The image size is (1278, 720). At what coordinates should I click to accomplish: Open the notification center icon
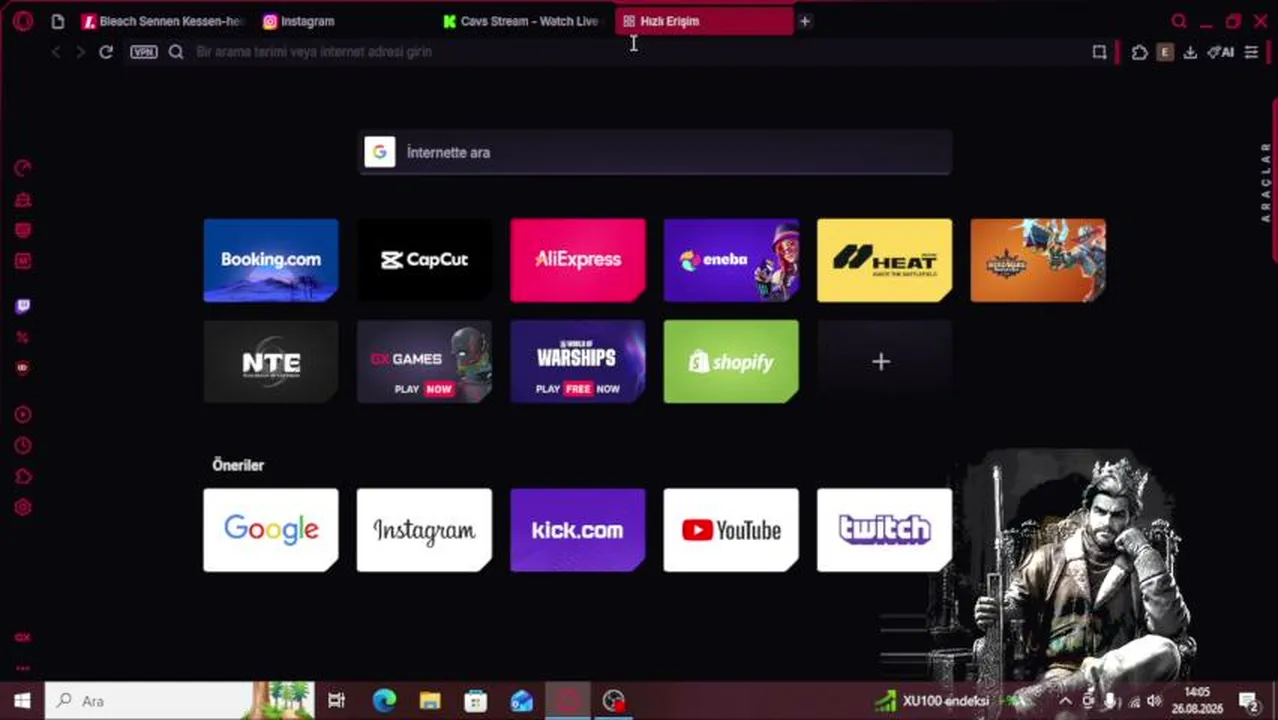[x=1248, y=701]
